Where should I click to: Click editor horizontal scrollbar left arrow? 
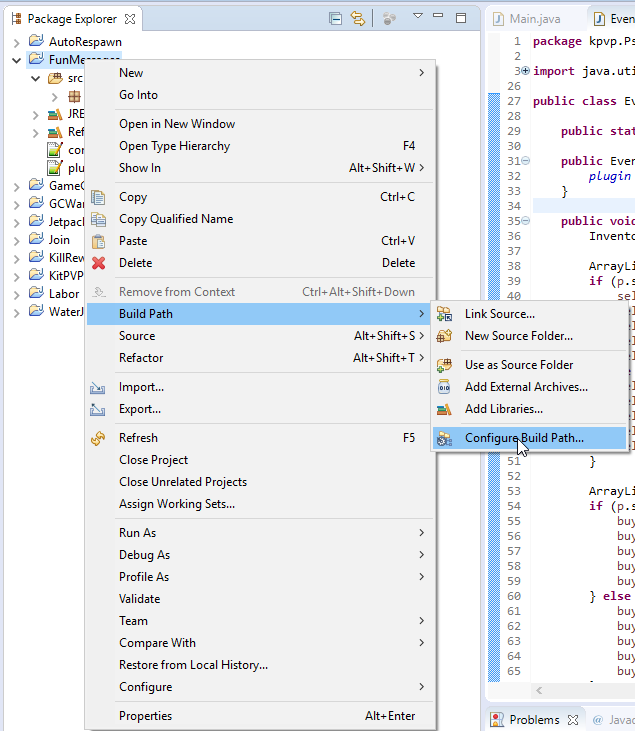pos(539,690)
